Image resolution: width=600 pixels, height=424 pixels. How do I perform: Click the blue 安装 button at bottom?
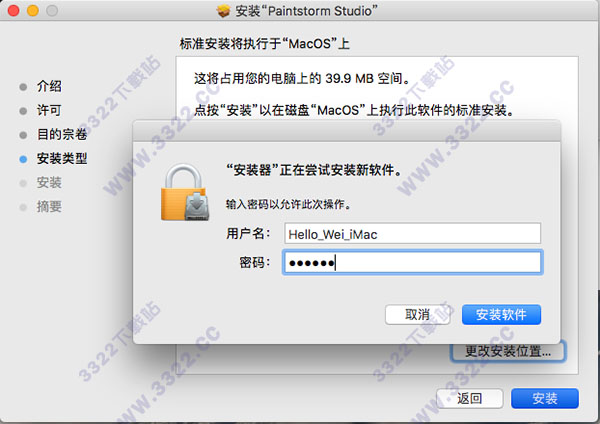point(545,398)
